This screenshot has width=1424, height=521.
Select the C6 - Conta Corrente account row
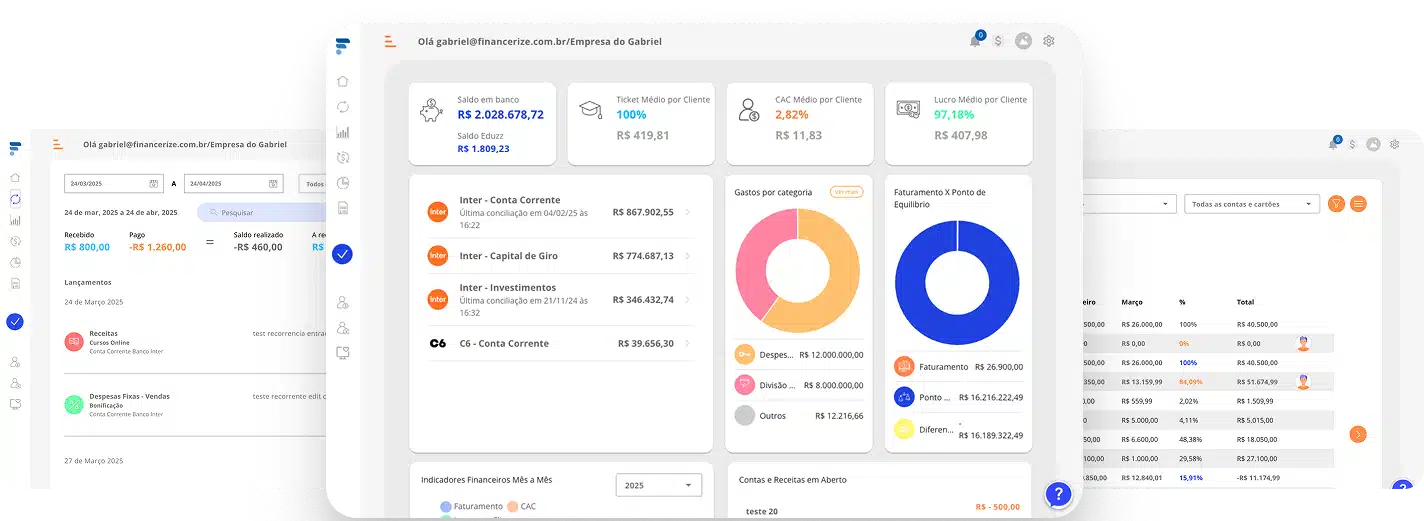point(560,343)
